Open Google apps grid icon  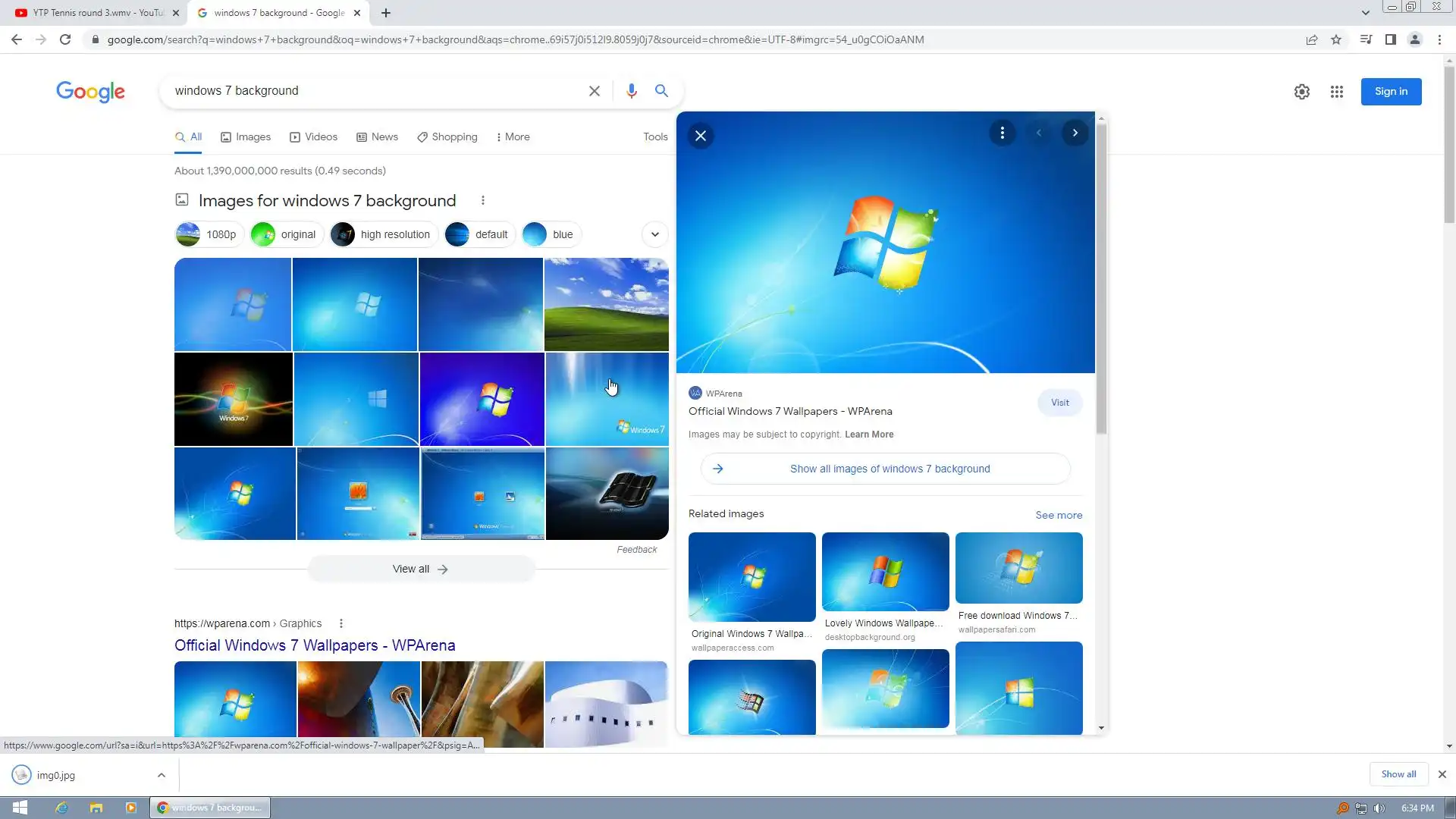click(1336, 92)
